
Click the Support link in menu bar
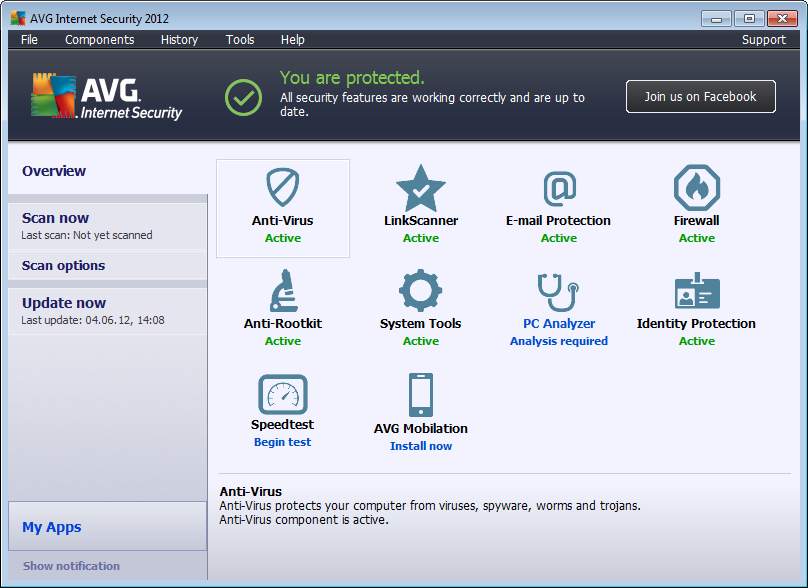[x=763, y=40]
